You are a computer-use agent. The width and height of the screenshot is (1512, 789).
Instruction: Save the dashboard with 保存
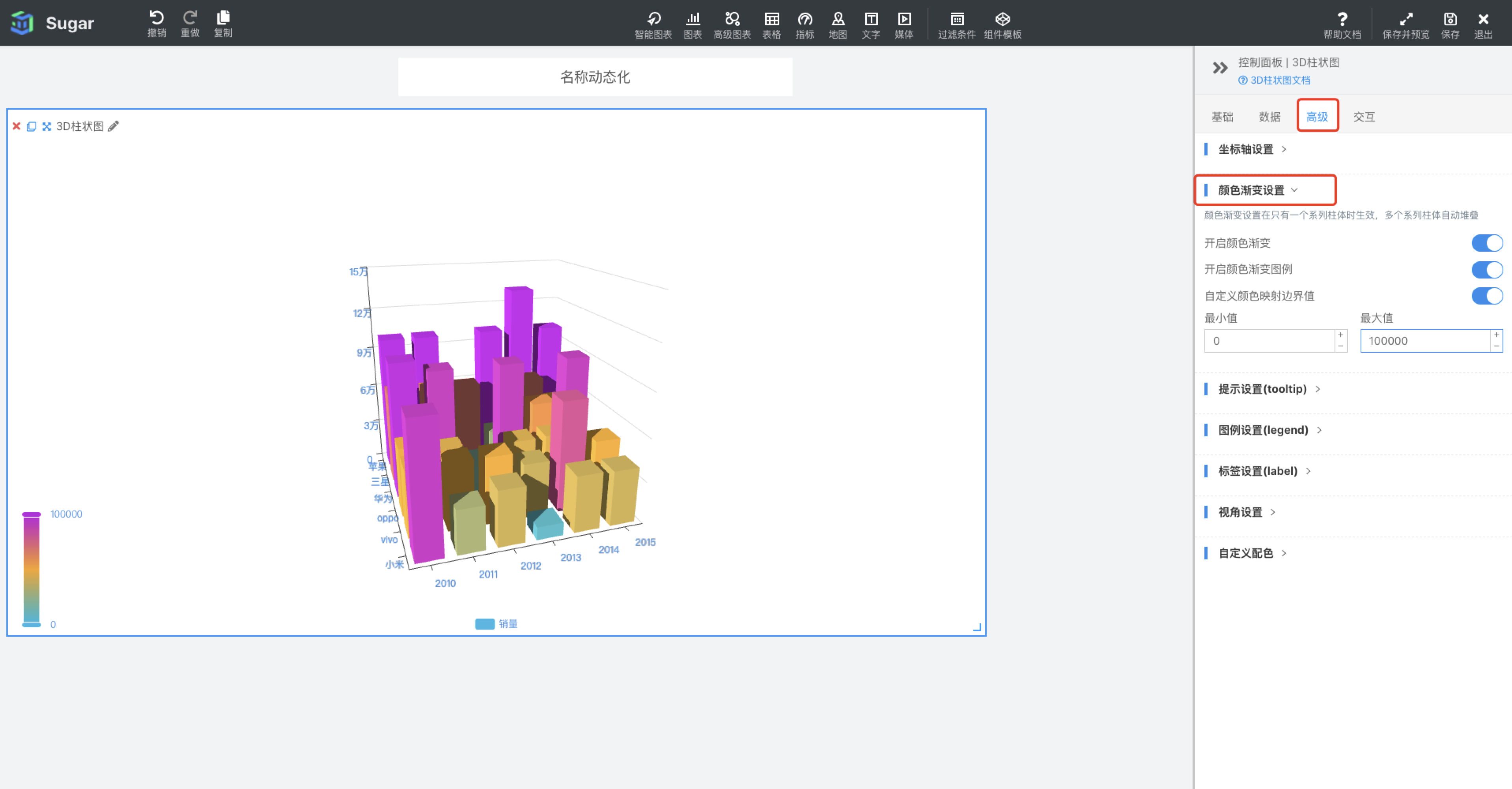[1450, 25]
